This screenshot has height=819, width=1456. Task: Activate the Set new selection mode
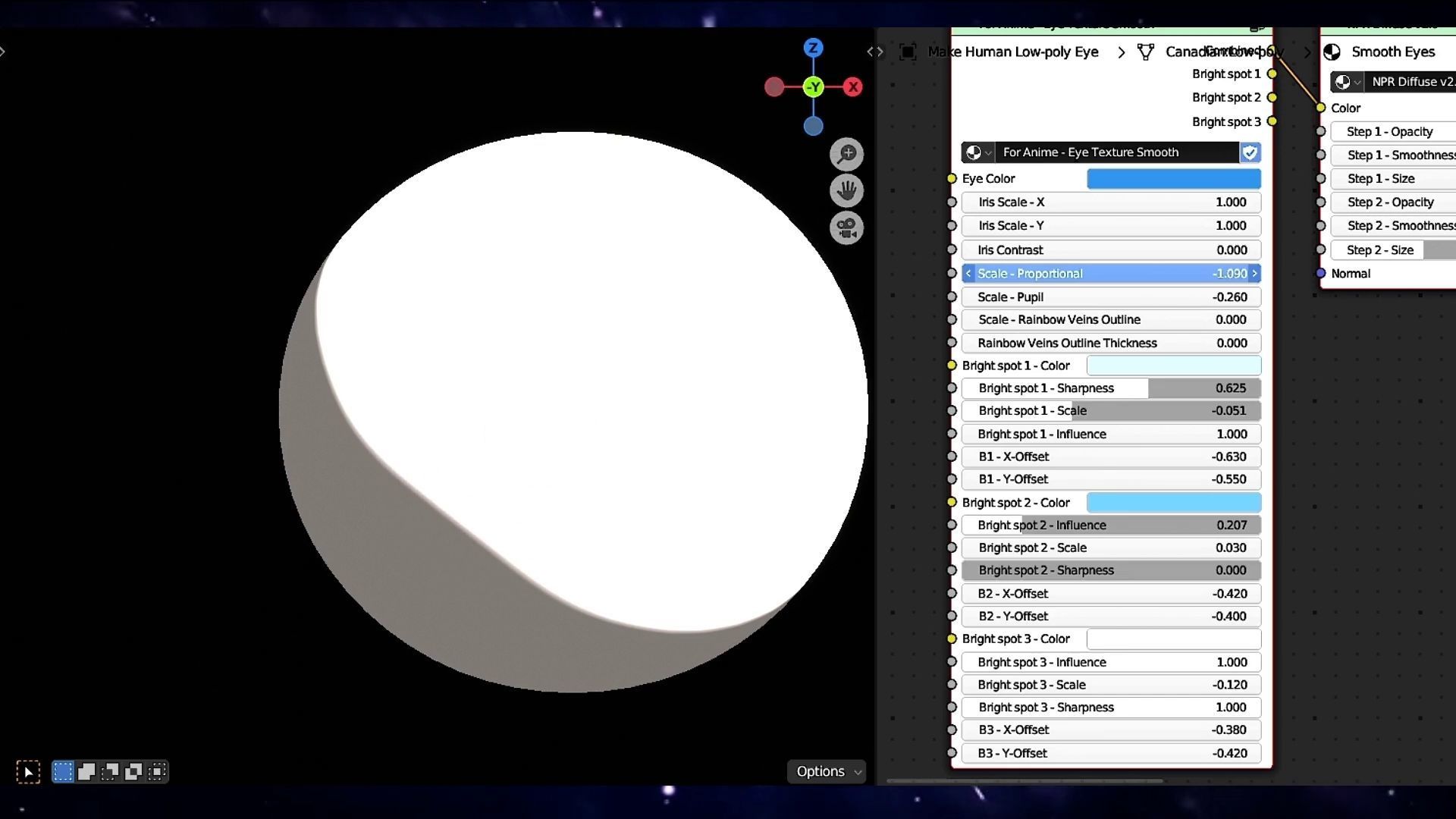[x=63, y=772]
